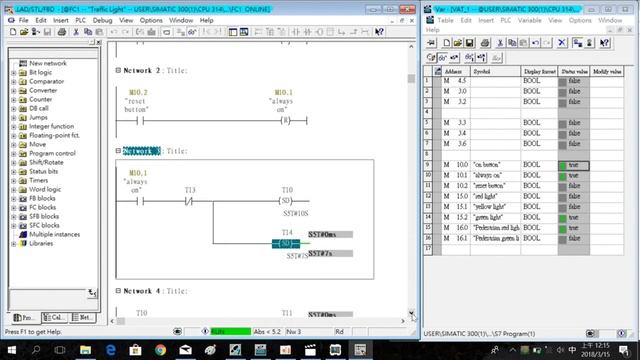Toggle the Details pane button in LAD toolbar

pos(244,32)
